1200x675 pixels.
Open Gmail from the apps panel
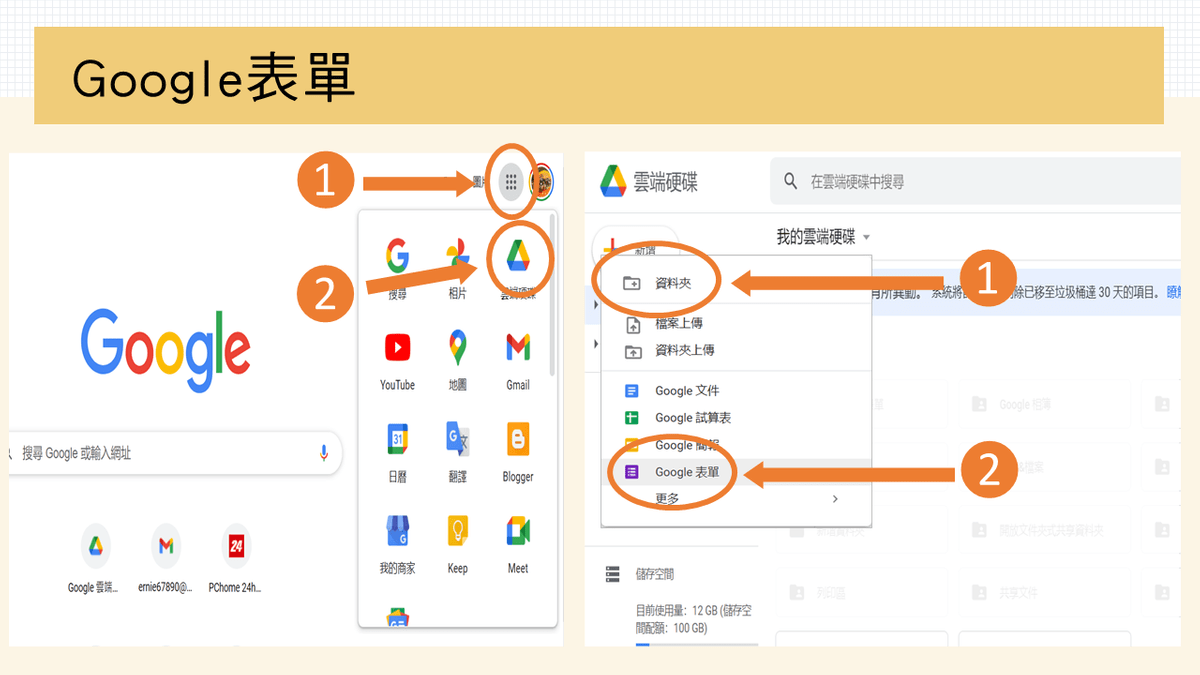pyautogui.click(x=517, y=360)
